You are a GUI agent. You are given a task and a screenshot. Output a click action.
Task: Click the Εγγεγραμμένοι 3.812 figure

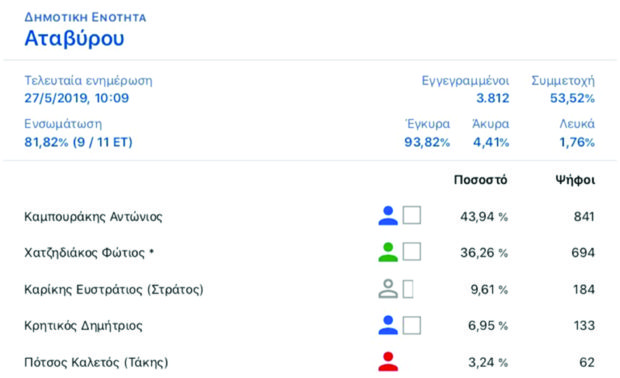[492, 98]
